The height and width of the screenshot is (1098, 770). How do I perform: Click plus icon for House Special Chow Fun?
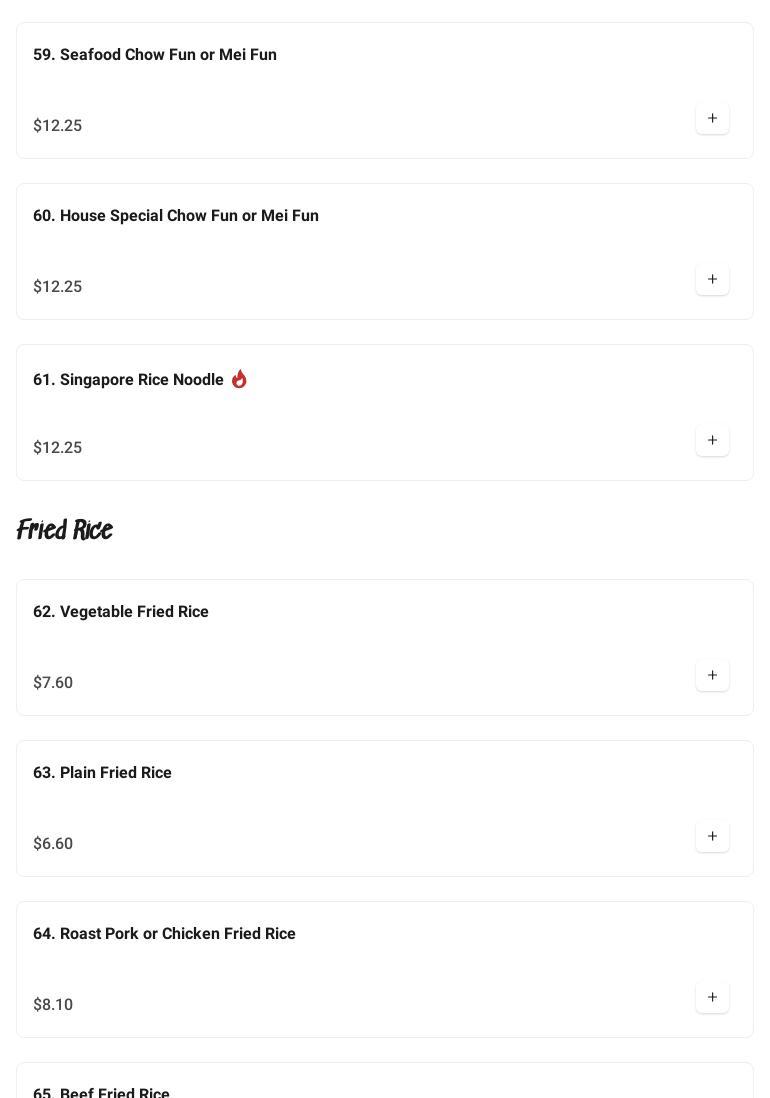click(x=712, y=280)
